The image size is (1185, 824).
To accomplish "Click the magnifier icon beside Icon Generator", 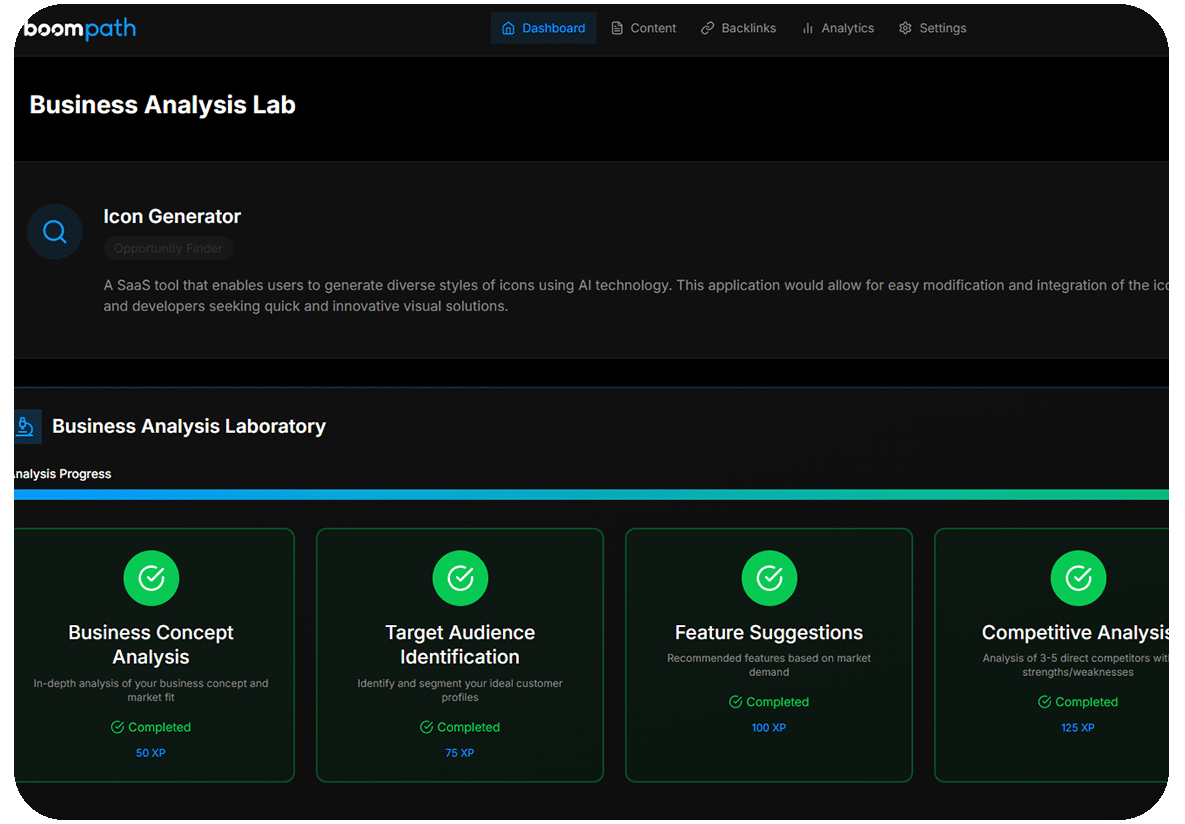I will pyautogui.click(x=54, y=231).
